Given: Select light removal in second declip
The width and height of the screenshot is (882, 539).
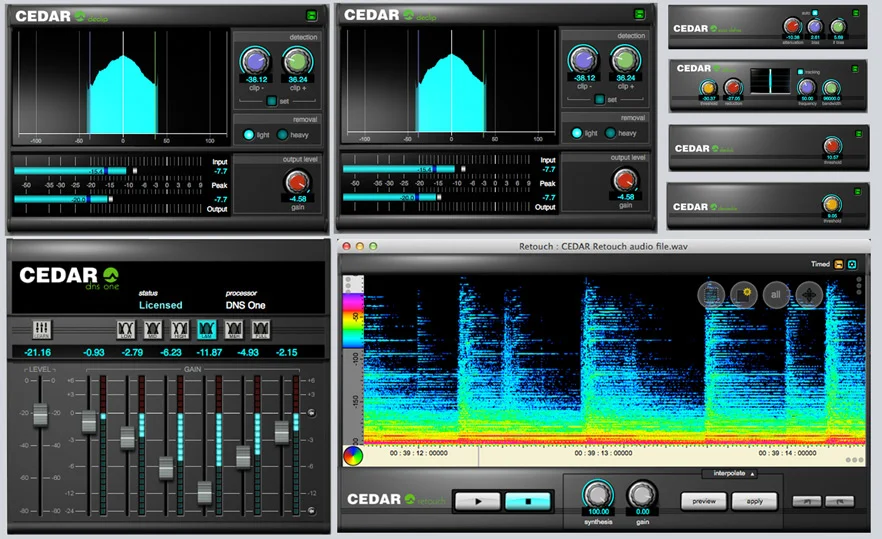Looking at the screenshot, I should point(577,133).
